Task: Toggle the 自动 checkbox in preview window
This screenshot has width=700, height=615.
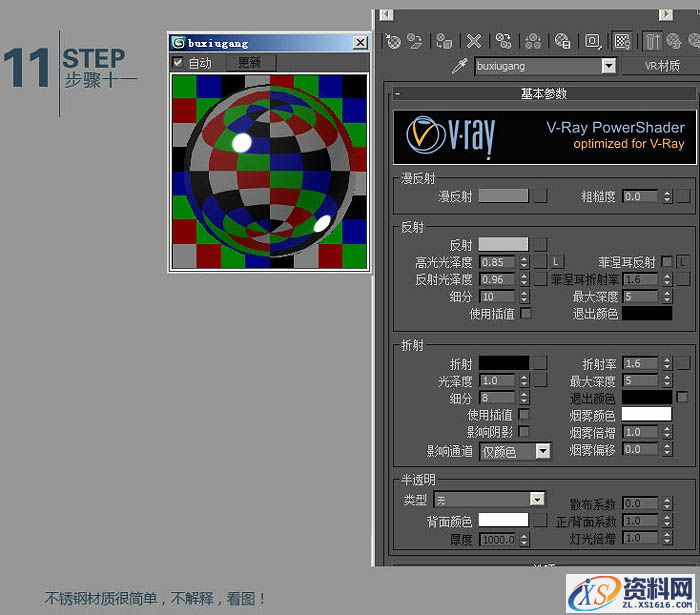Action: tap(178, 62)
